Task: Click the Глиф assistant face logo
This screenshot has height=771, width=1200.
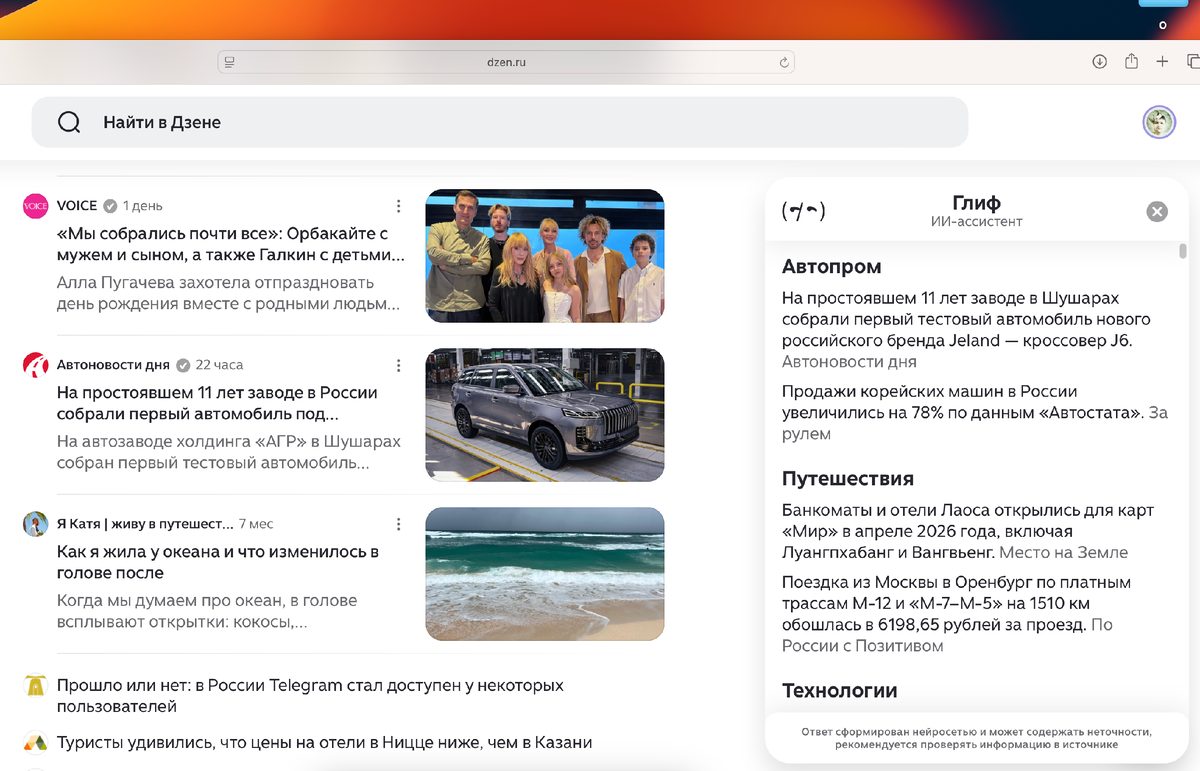Action: (803, 211)
